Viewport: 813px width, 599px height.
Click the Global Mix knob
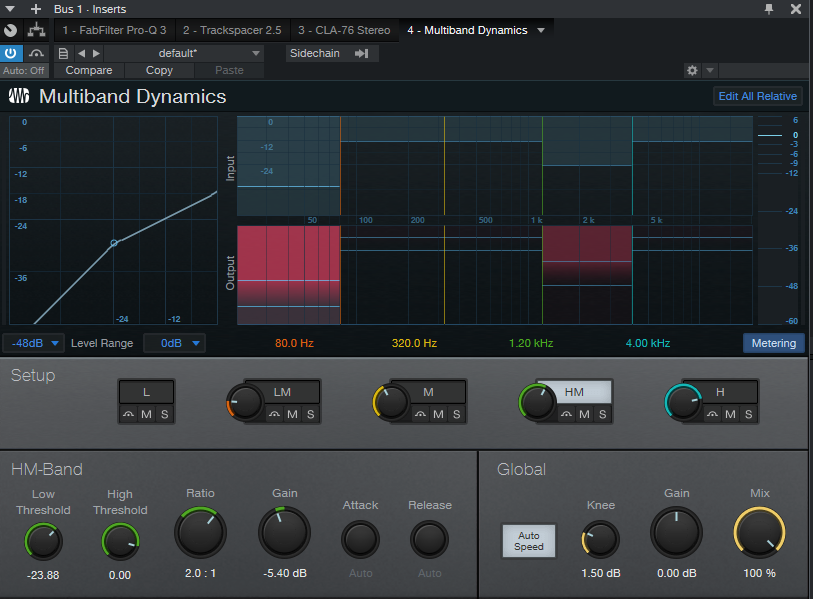[x=759, y=531]
